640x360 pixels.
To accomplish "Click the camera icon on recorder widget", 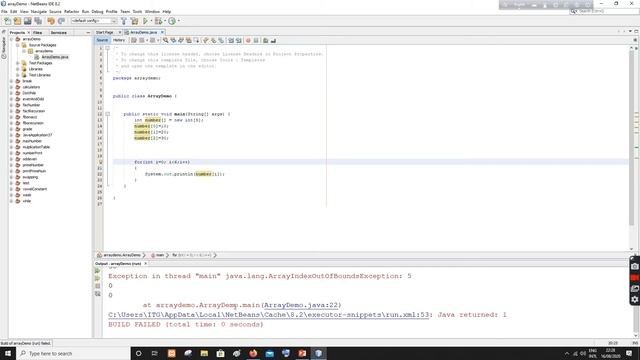I will [635, 267].
